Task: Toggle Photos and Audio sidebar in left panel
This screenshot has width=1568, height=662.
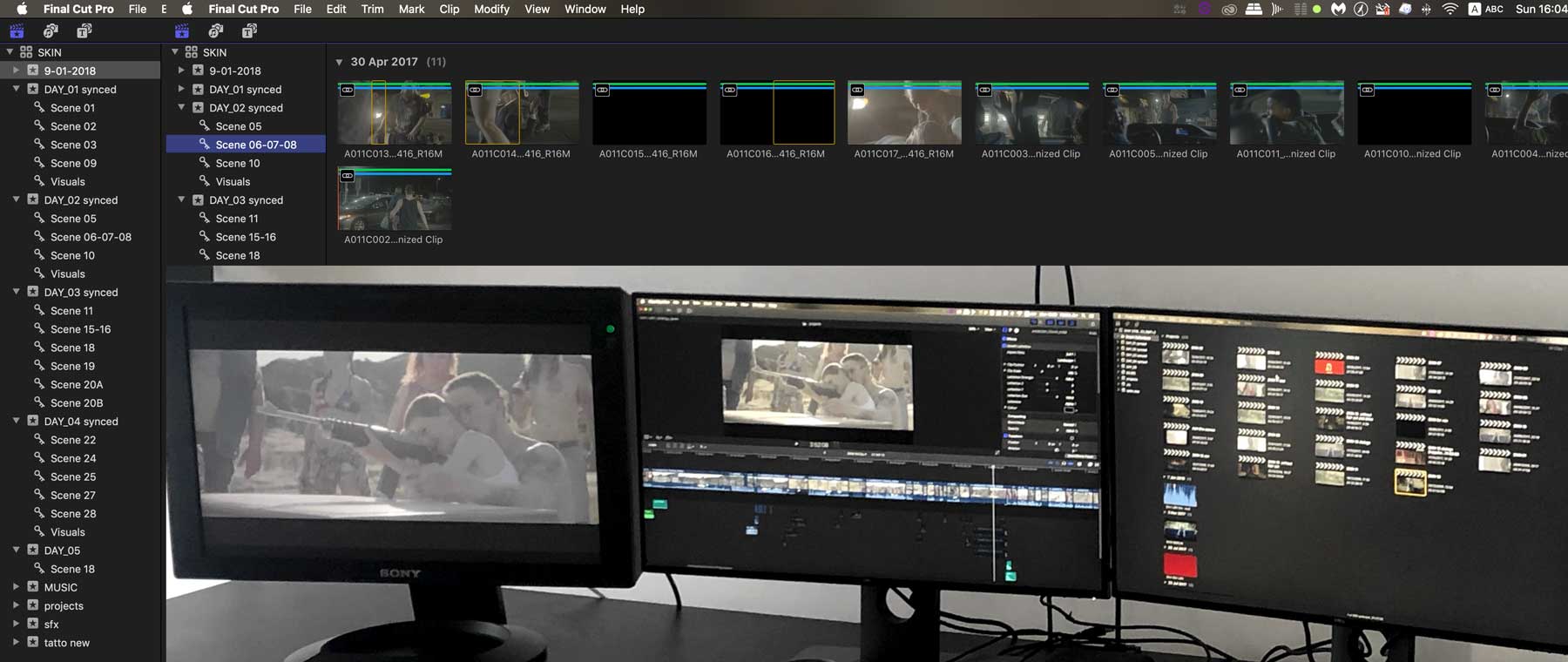Action: (x=51, y=30)
